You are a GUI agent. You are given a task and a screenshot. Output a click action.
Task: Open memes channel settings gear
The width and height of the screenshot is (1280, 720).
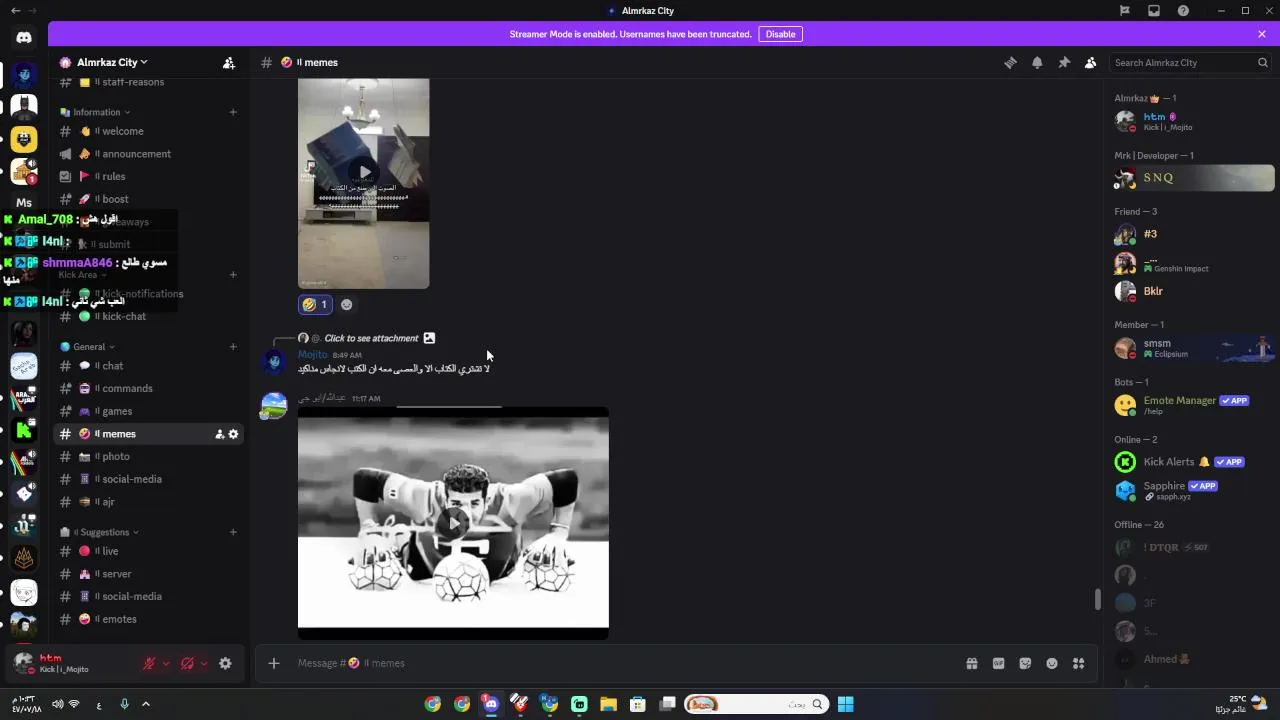(x=234, y=434)
